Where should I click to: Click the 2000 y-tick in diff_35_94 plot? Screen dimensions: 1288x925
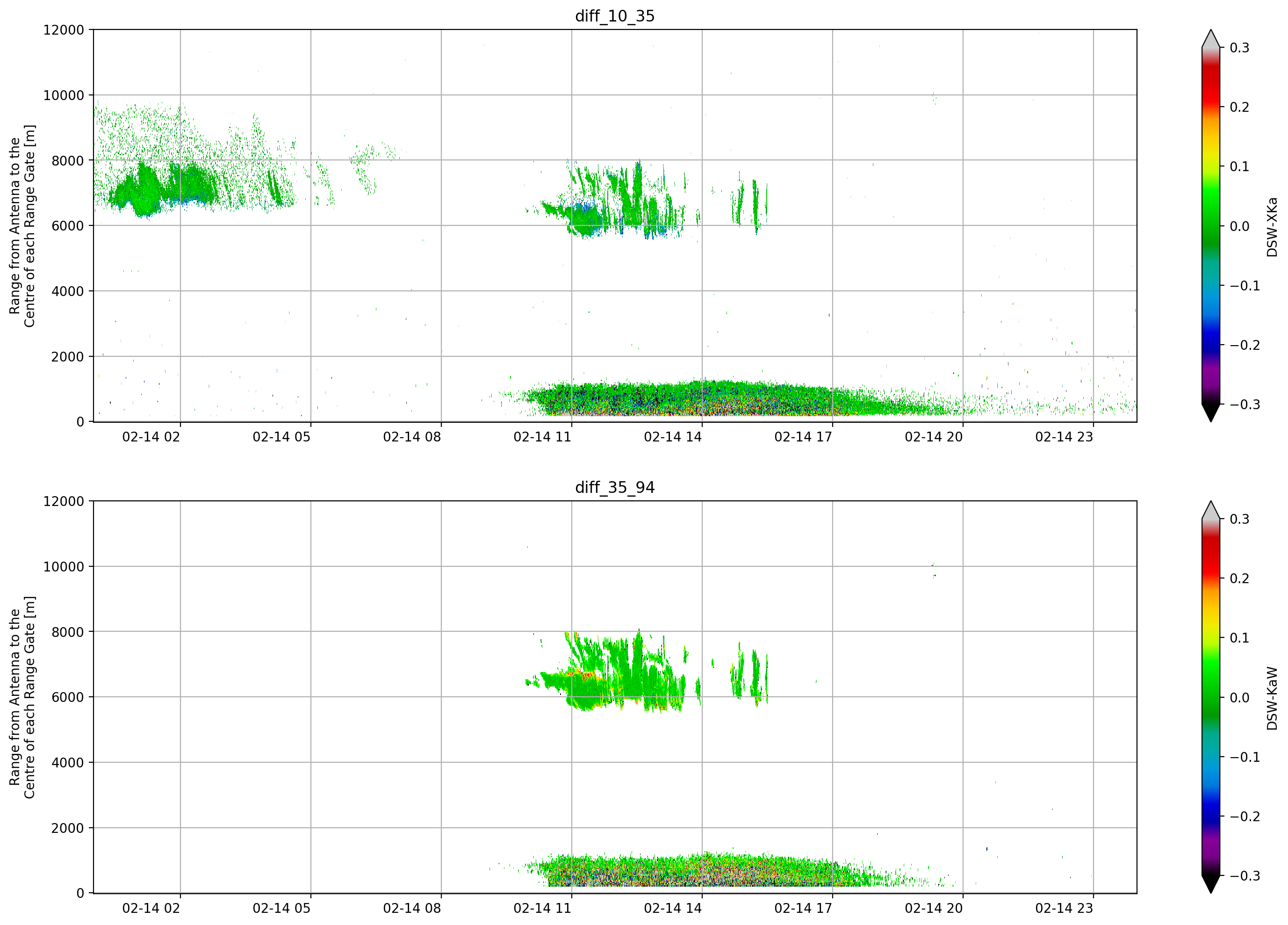click(x=68, y=828)
